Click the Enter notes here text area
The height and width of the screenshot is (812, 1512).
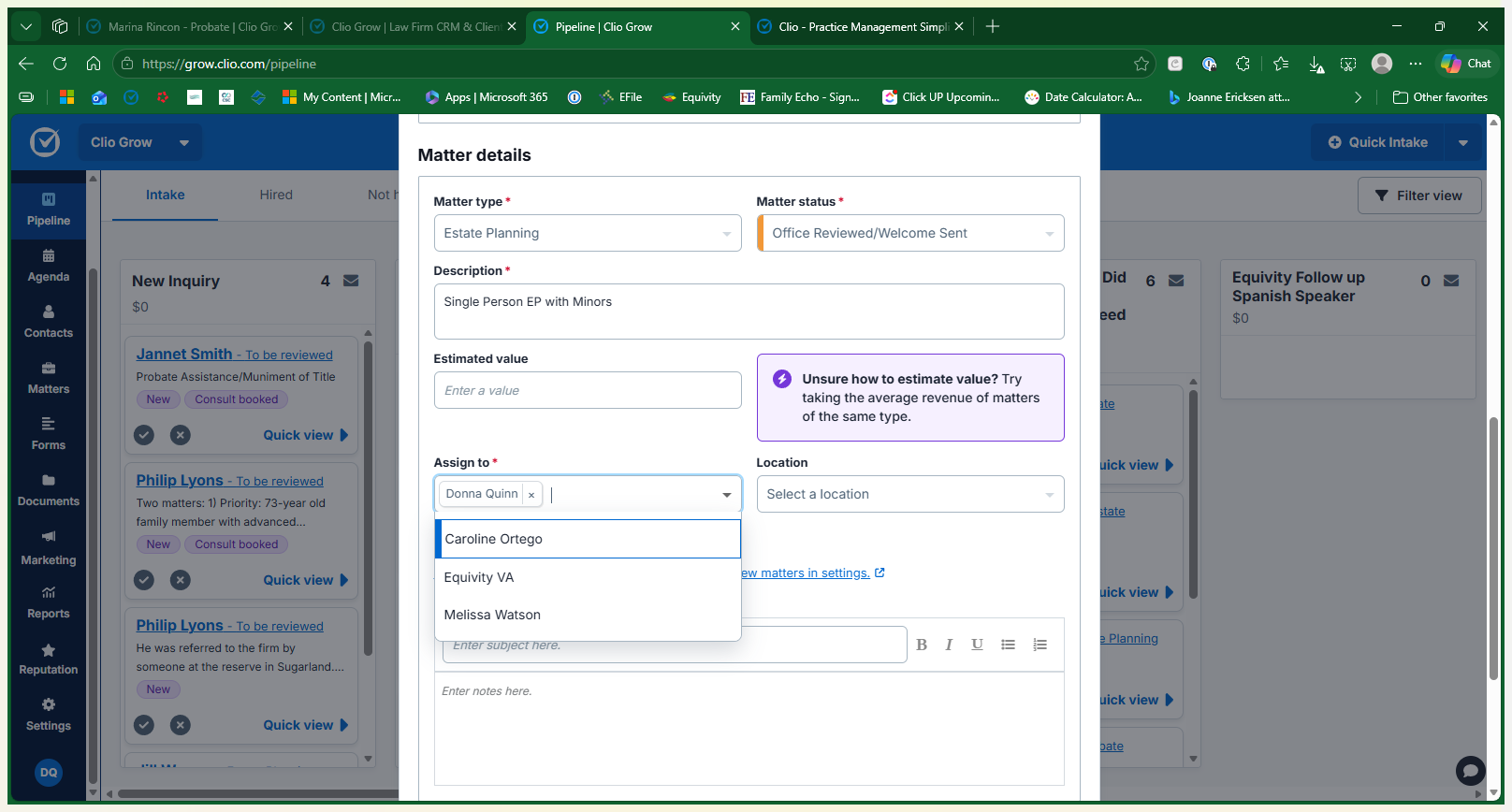click(749, 728)
